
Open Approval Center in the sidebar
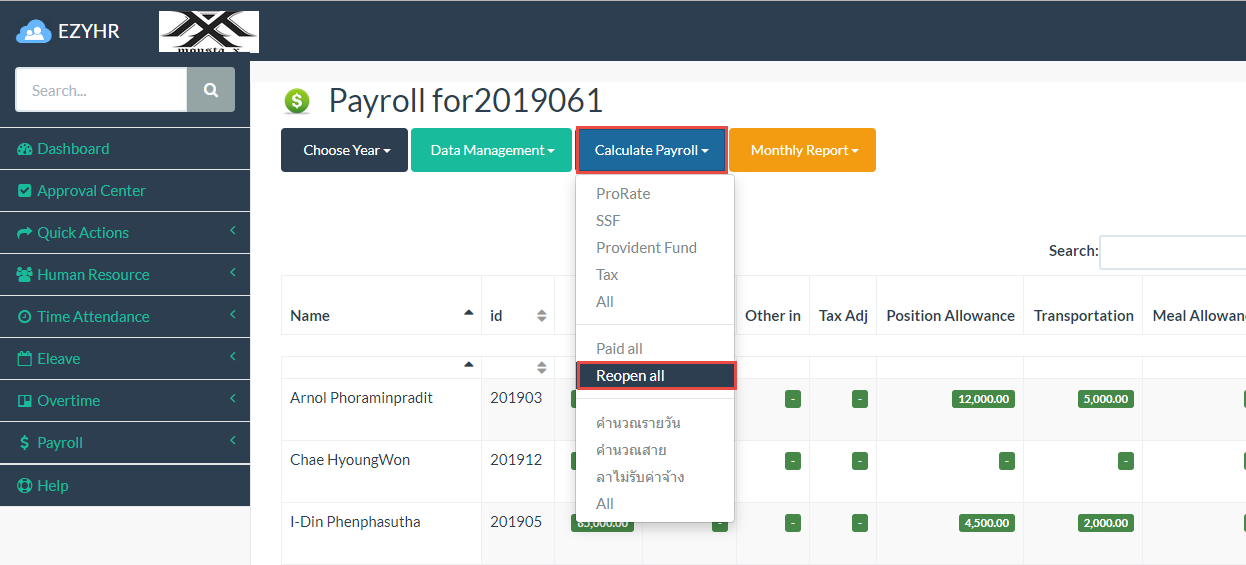91,191
